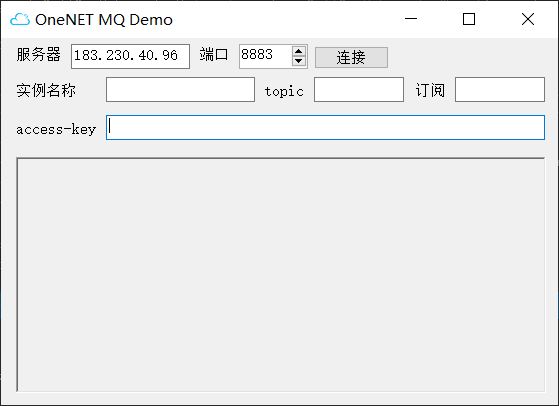
Task: Close the OneNET MQ Demo window
Action: coord(528,19)
